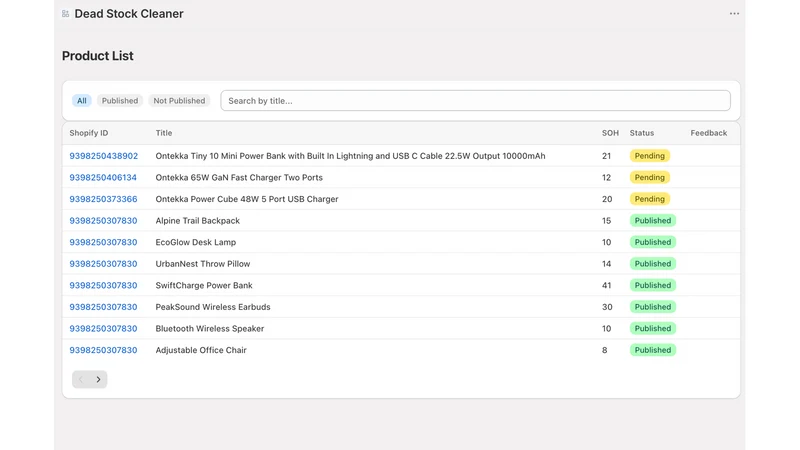Click SOH value 21 for Ontekka Tiny 10
Viewport: 800px width, 450px height.
click(x=606, y=156)
